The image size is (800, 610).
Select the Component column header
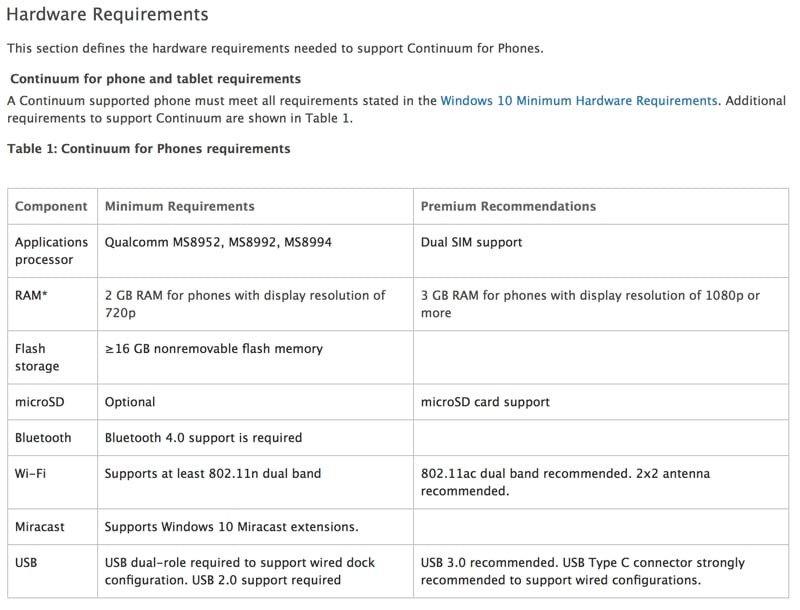[x=51, y=206]
